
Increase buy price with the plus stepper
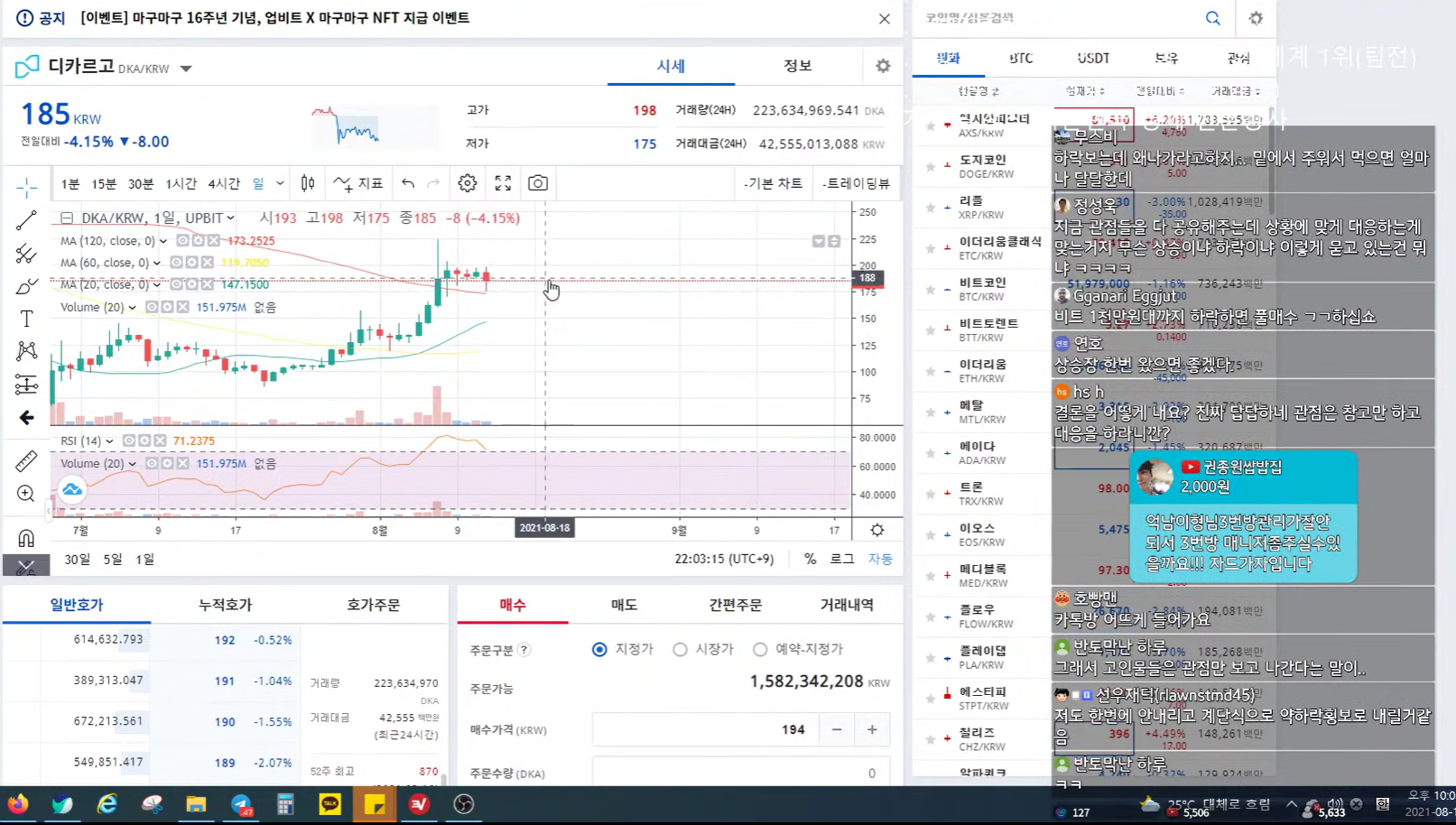pyautogui.click(x=872, y=729)
